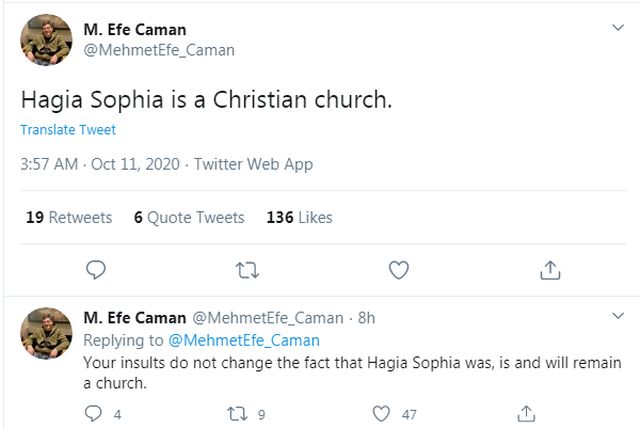
Task: Retweet the main Hagia Sophia tweet
Action: click(246, 269)
